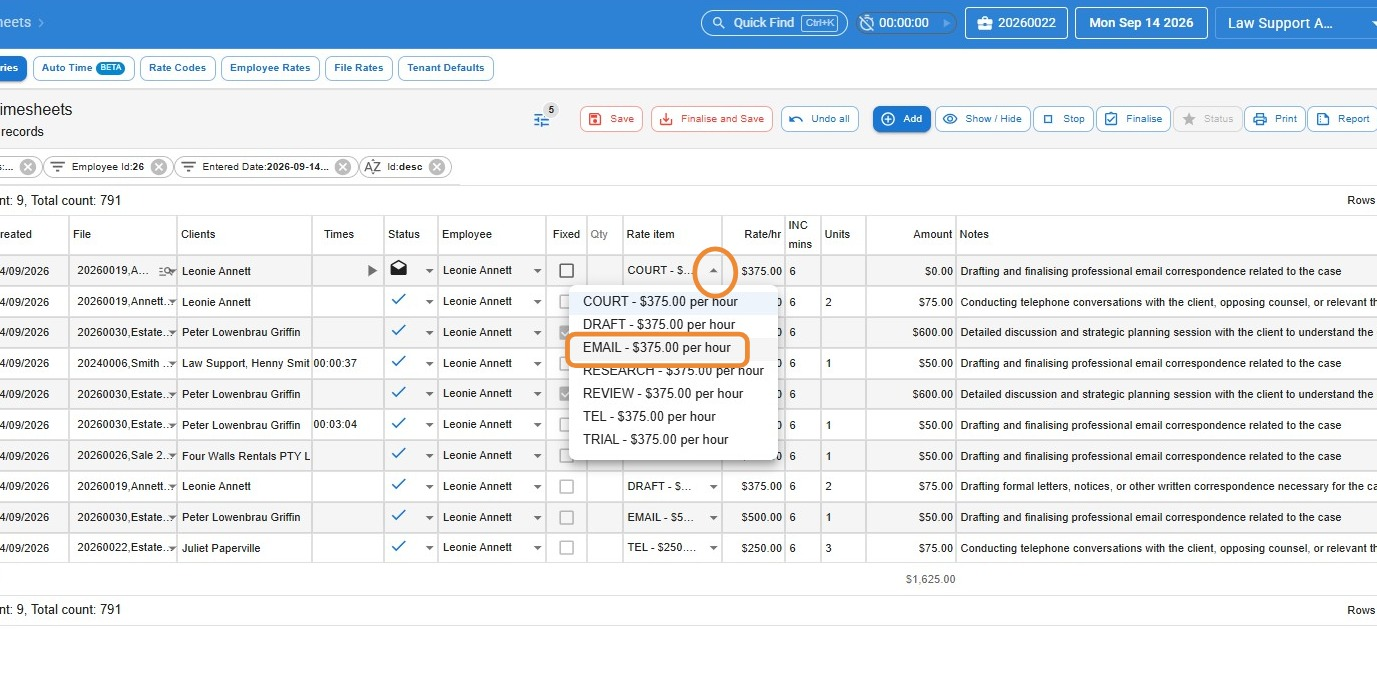Click the Report document icon button
Viewport: 1377px width, 683px height.
point(1343,119)
